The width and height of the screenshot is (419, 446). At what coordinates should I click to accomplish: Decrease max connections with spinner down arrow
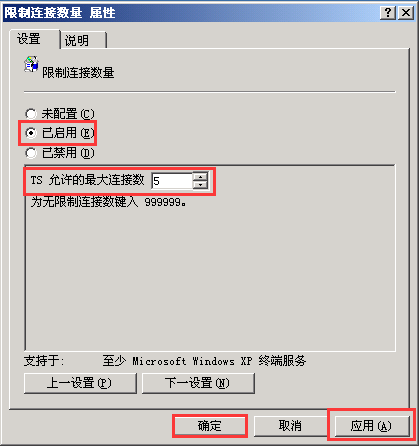tap(200, 185)
